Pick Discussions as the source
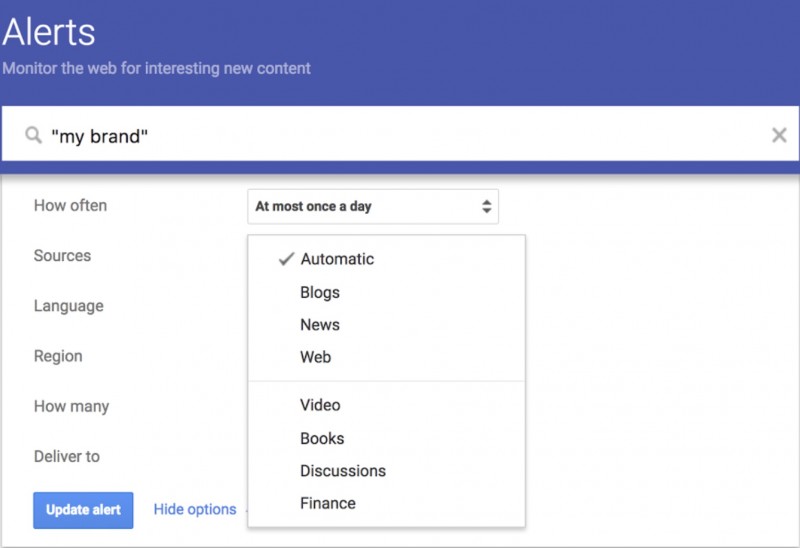800x548 pixels. click(343, 471)
